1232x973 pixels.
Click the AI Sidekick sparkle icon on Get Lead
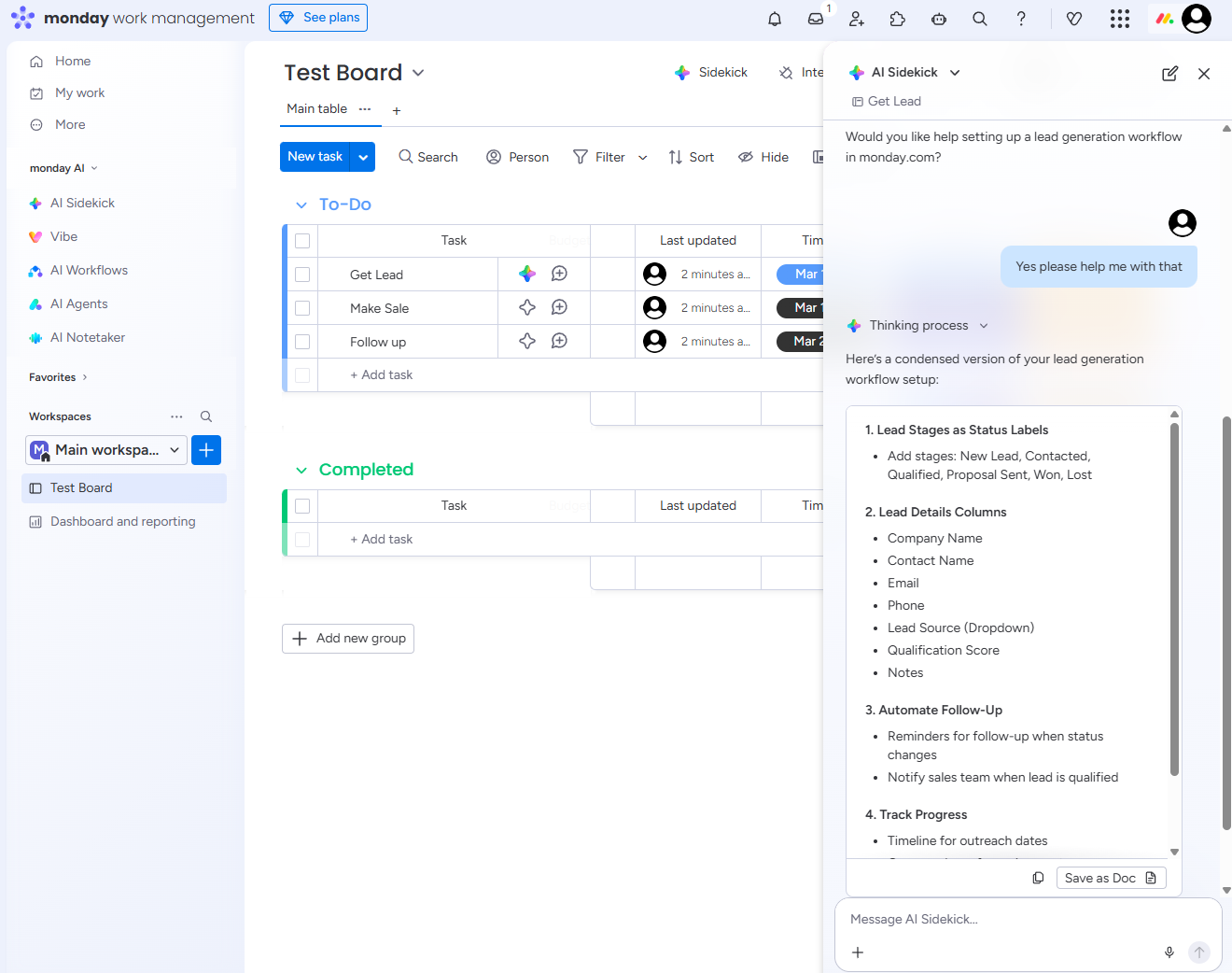526,273
